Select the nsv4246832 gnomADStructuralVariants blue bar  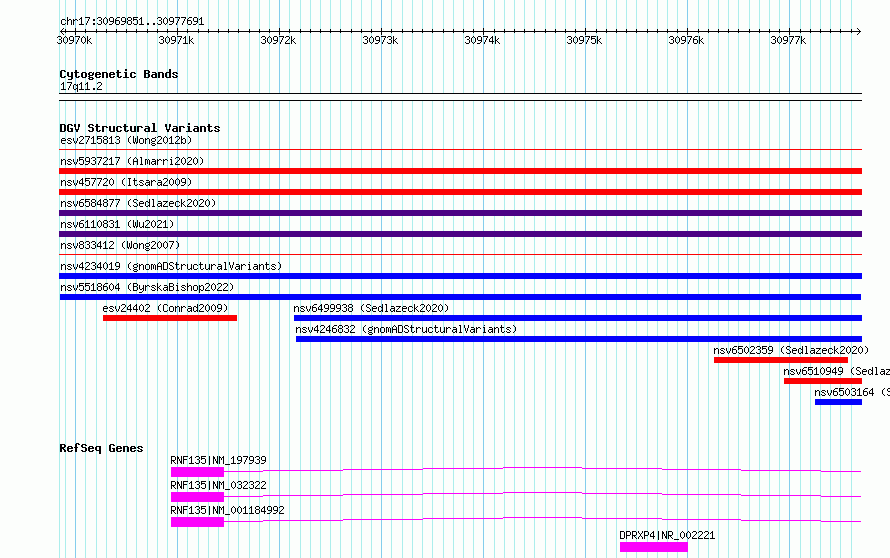tap(578, 339)
